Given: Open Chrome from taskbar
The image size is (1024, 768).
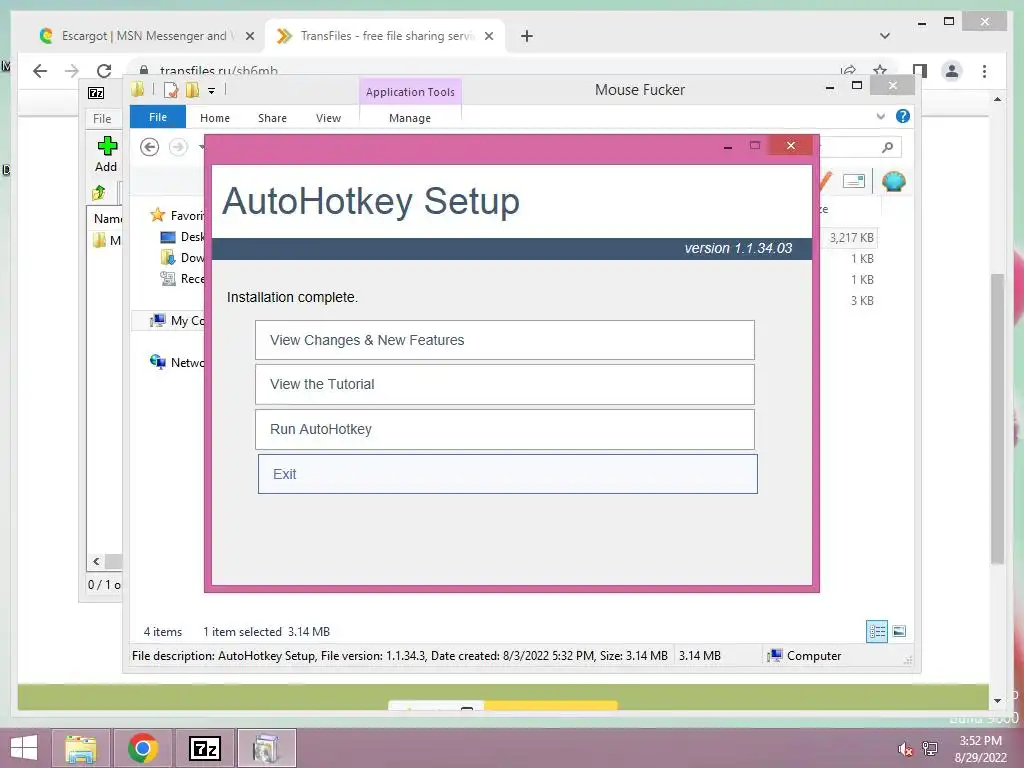Looking at the screenshot, I should point(142,748).
